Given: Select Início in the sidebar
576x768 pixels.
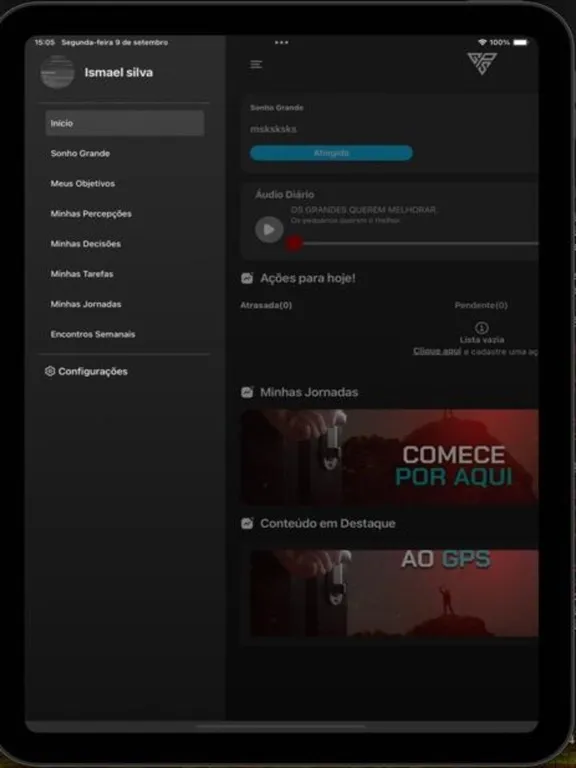Looking at the screenshot, I should pos(125,123).
